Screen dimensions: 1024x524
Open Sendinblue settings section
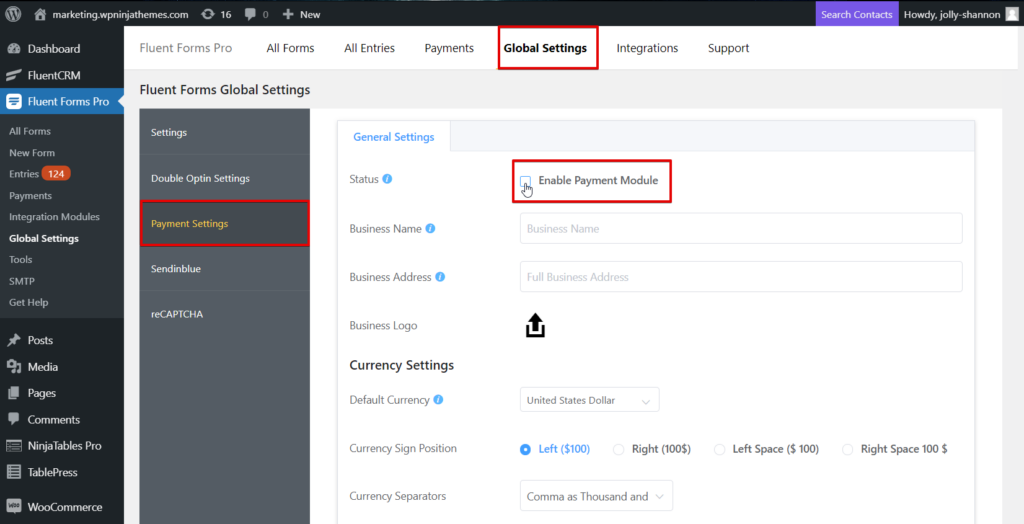point(225,269)
